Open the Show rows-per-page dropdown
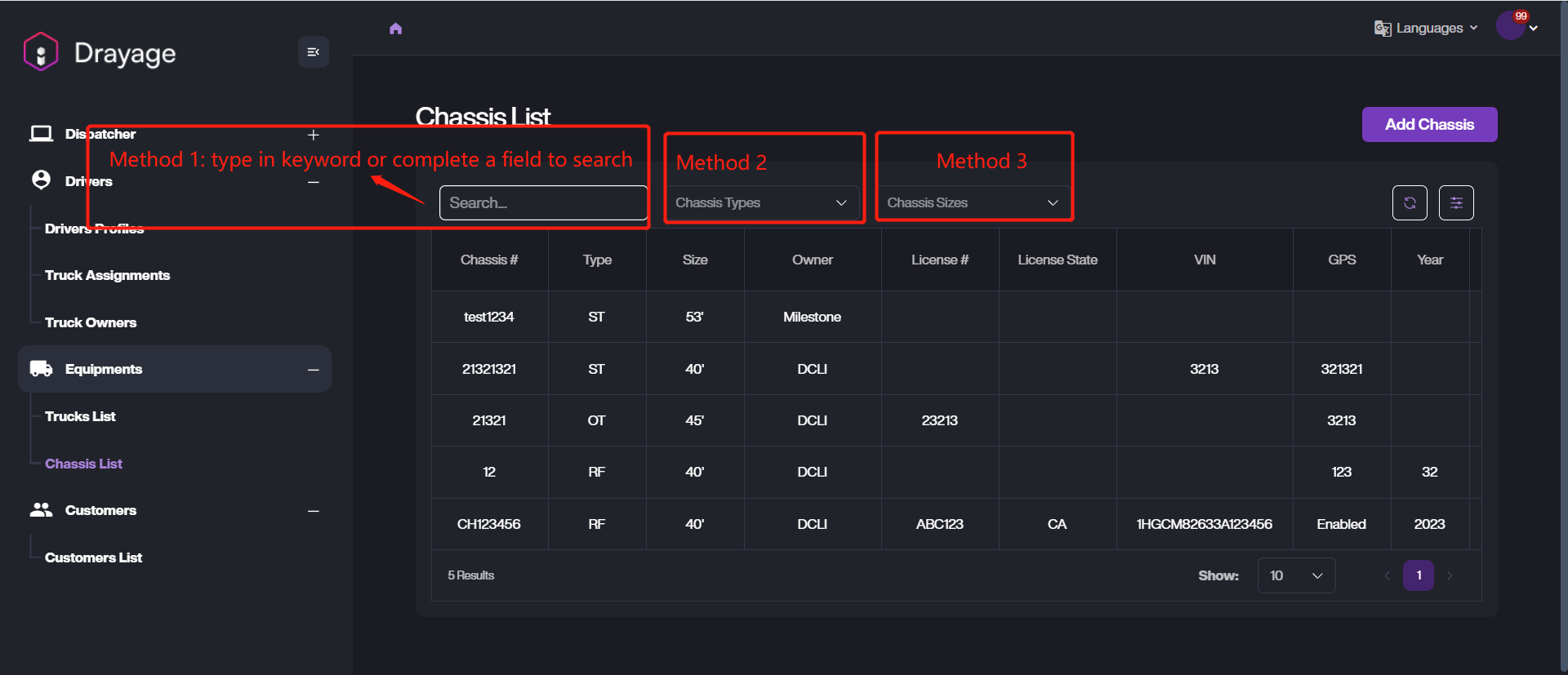Viewport: 1568px width, 675px height. click(x=1296, y=575)
